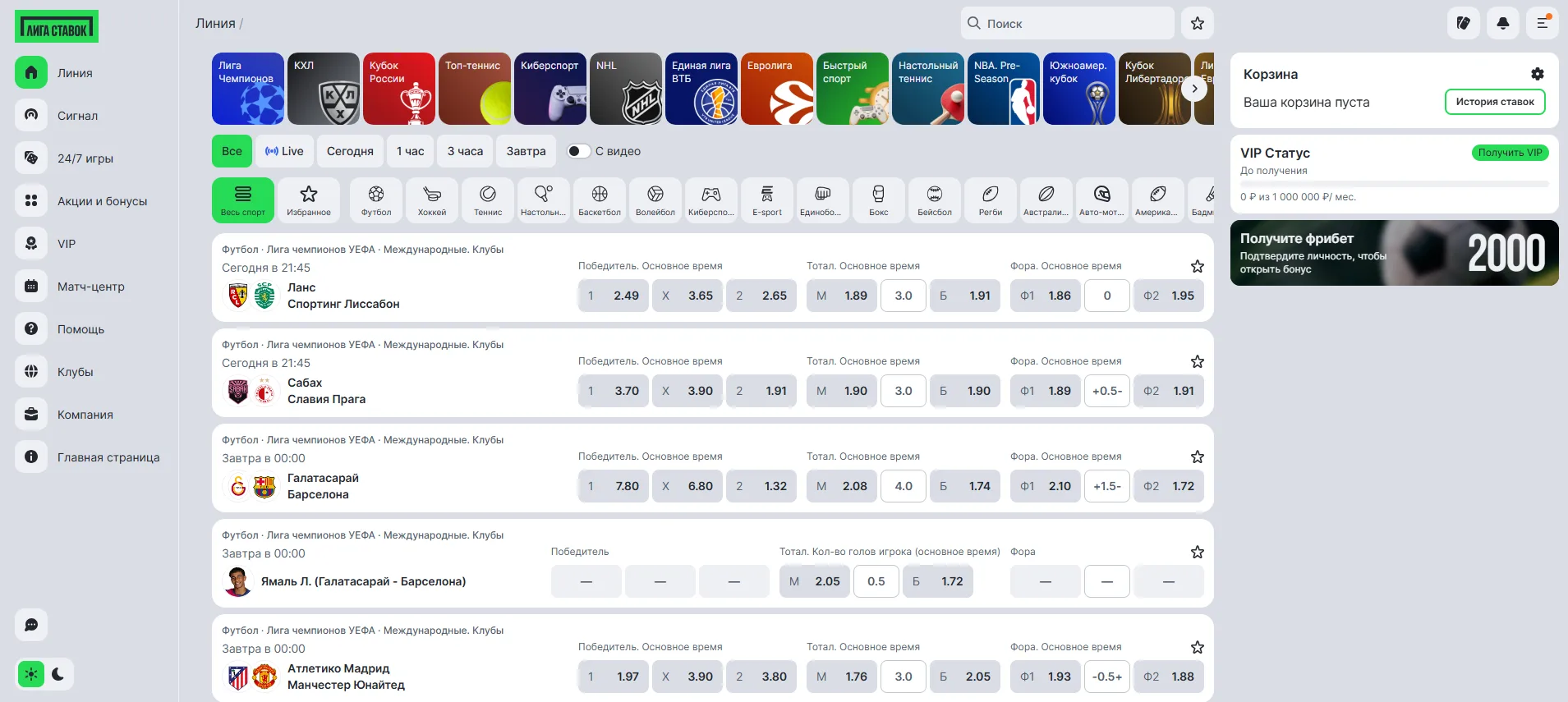
Task: Enable the С видео switch
Action: click(x=578, y=151)
